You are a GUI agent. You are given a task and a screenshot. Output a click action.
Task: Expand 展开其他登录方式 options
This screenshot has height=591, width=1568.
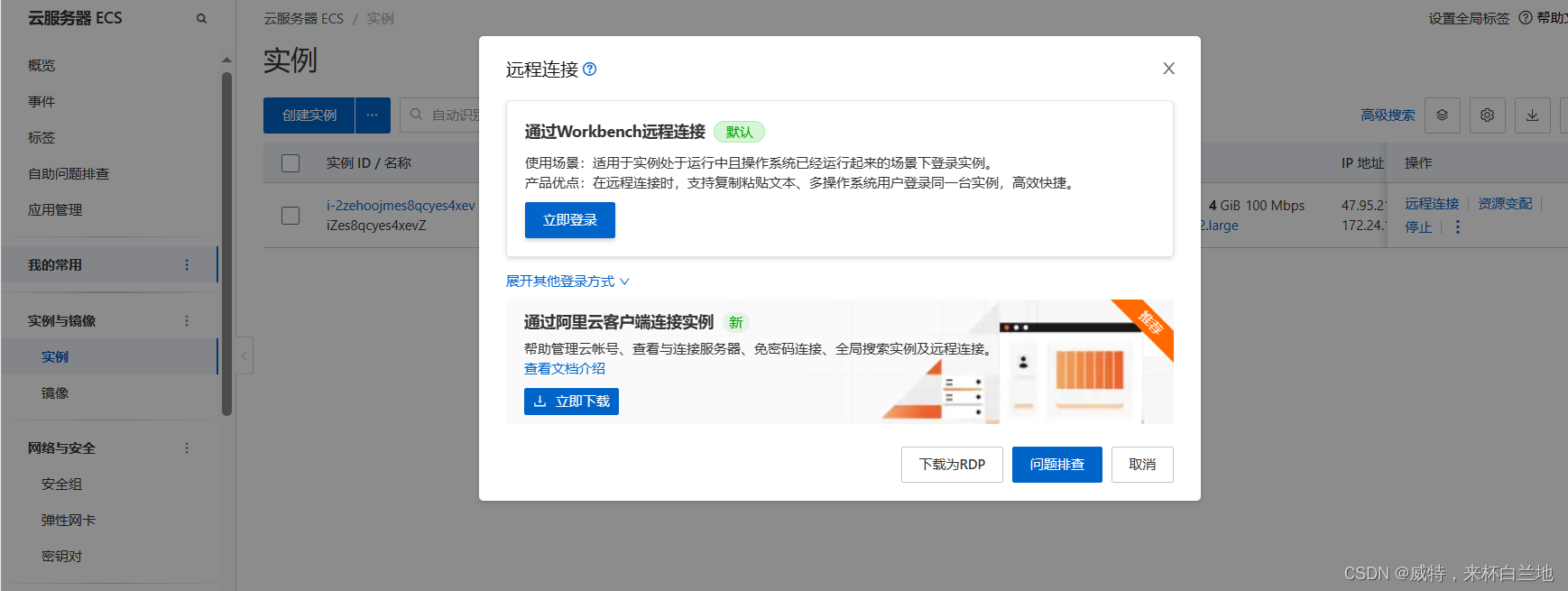coord(567,282)
